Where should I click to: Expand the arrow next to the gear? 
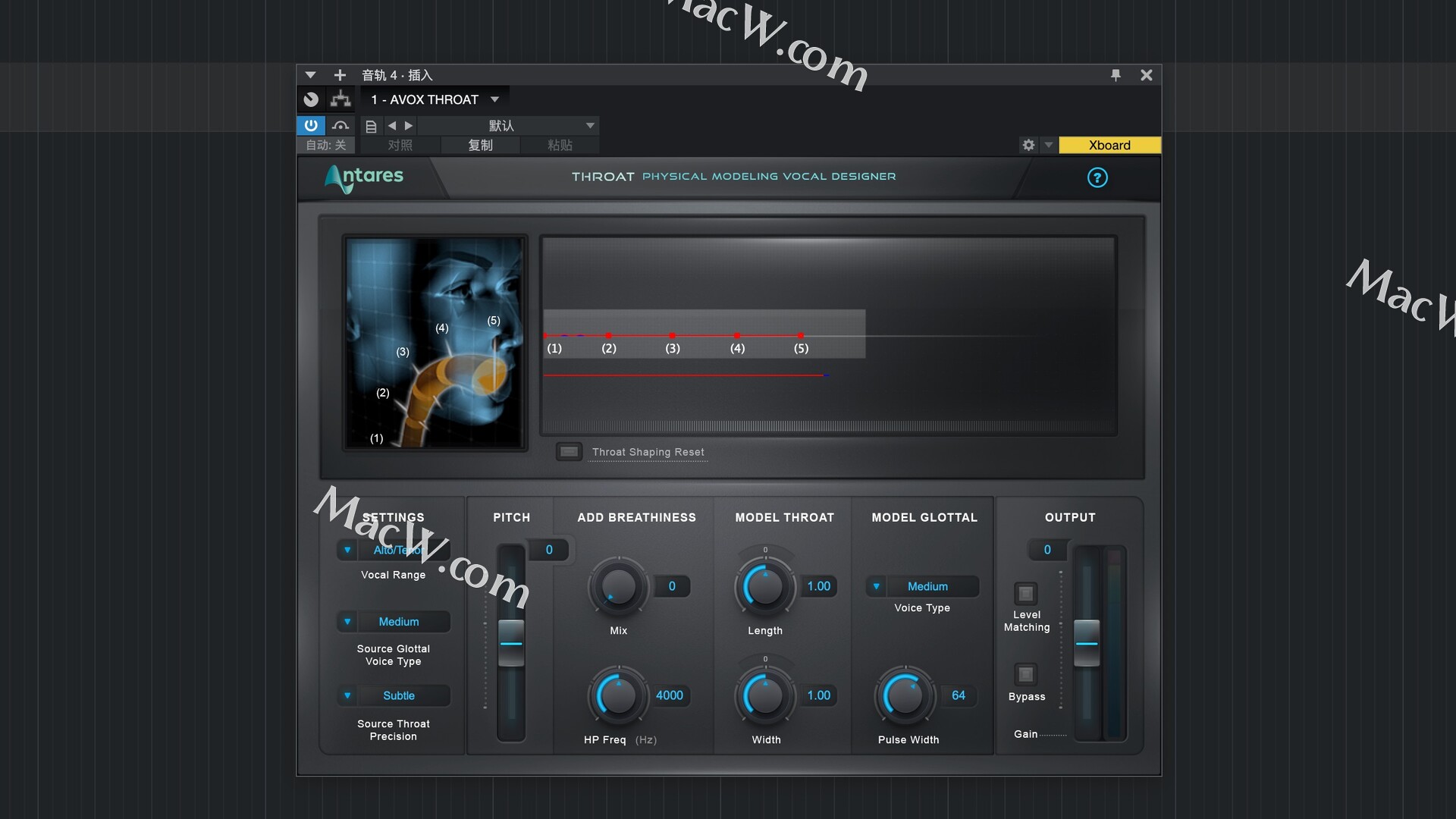click(1049, 145)
